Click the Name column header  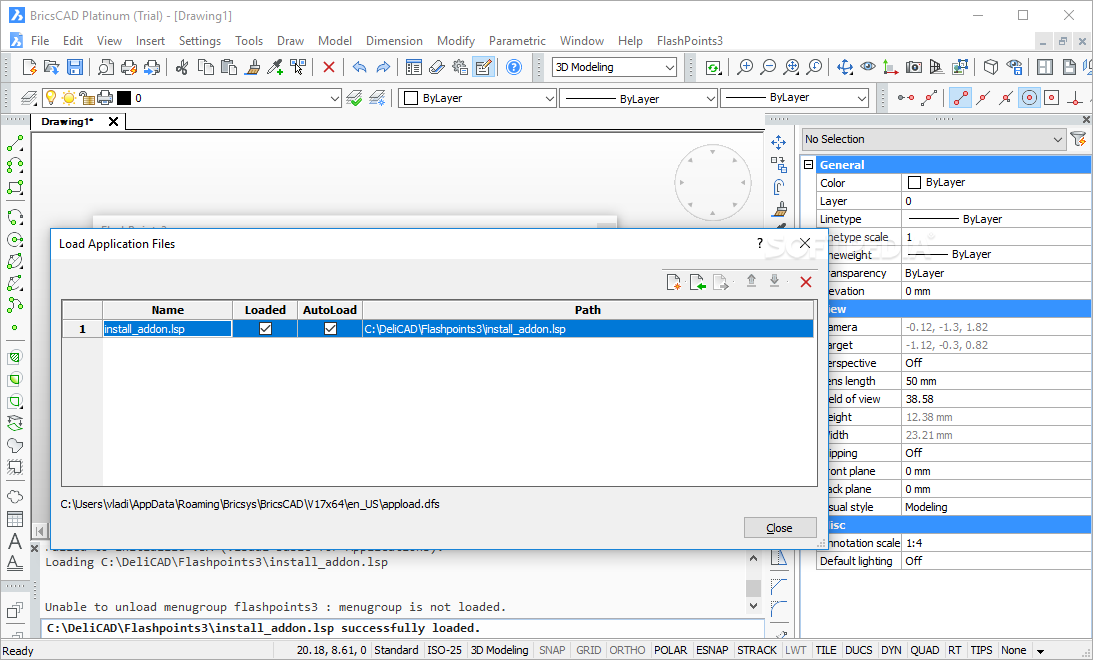click(x=167, y=309)
